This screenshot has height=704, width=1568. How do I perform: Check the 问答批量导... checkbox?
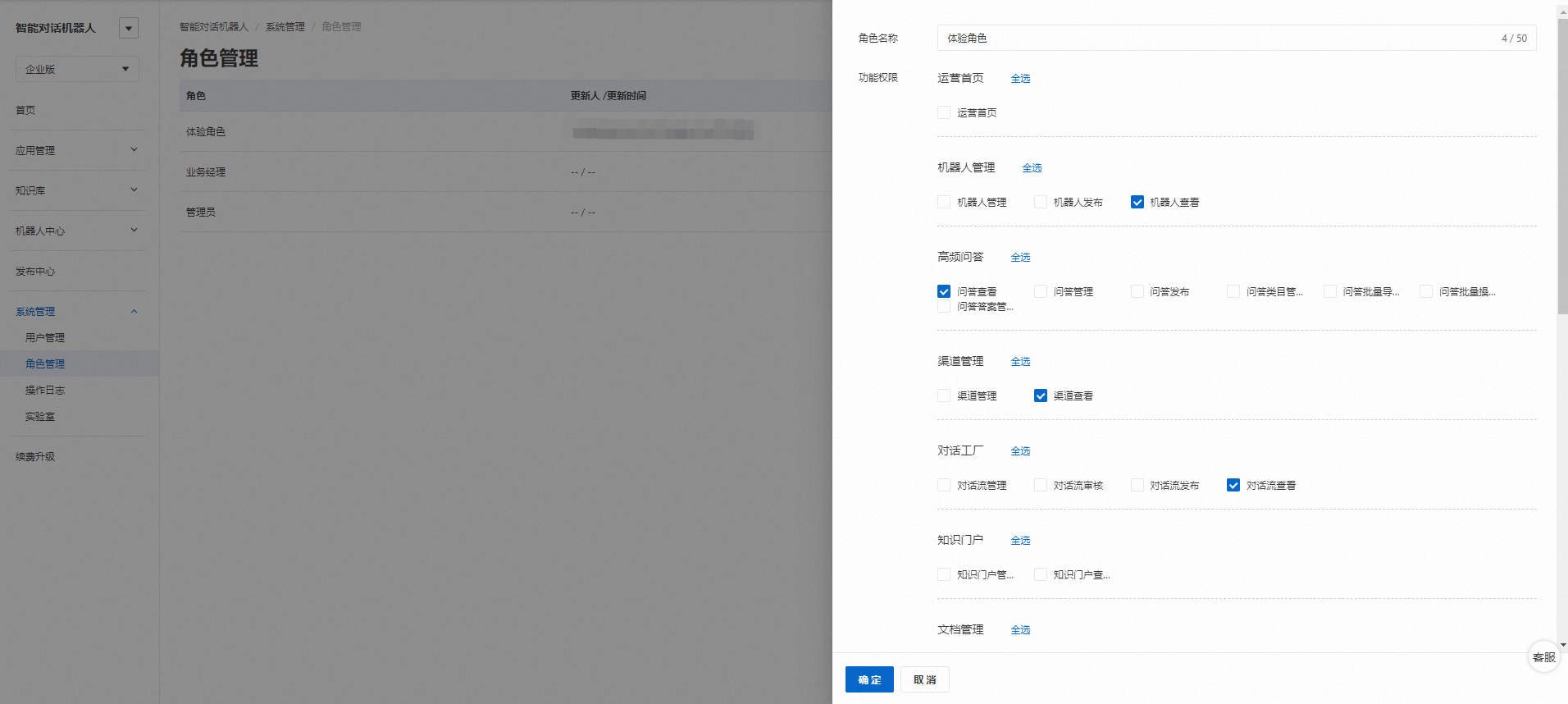pyautogui.click(x=1330, y=291)
